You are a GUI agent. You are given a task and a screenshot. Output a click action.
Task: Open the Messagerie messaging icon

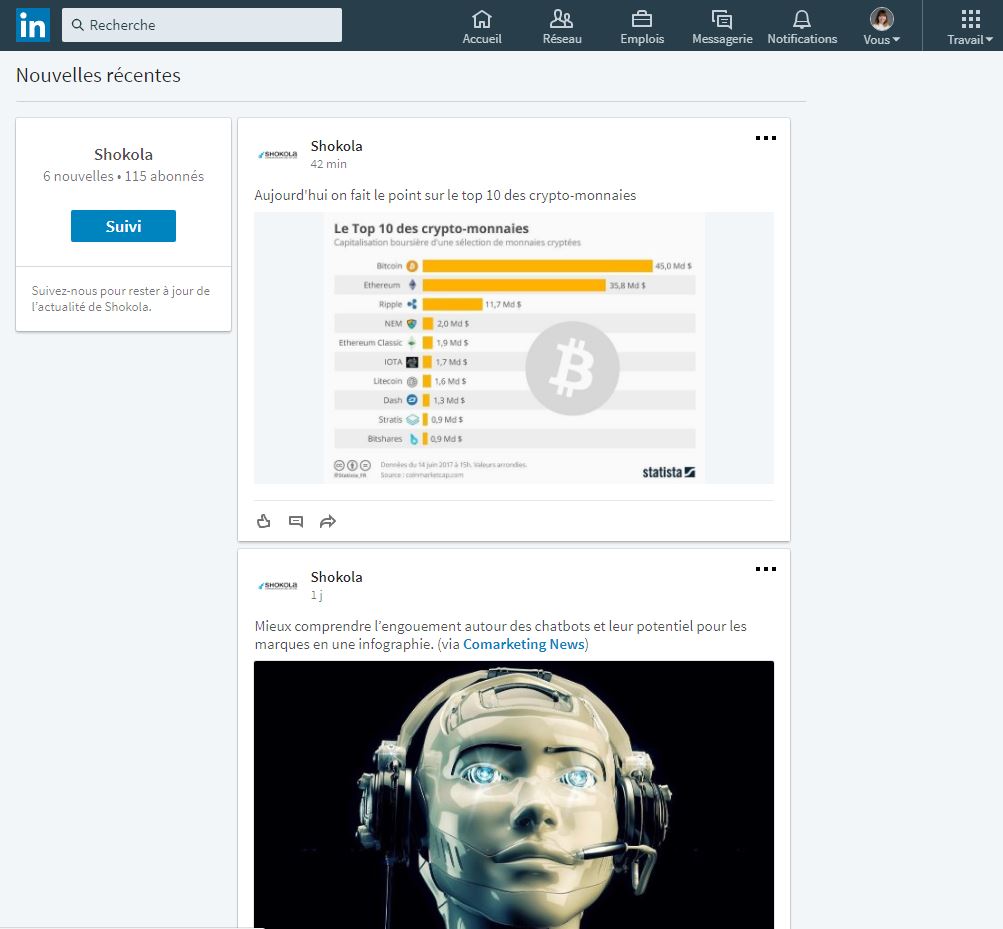(x=721, y=21)
